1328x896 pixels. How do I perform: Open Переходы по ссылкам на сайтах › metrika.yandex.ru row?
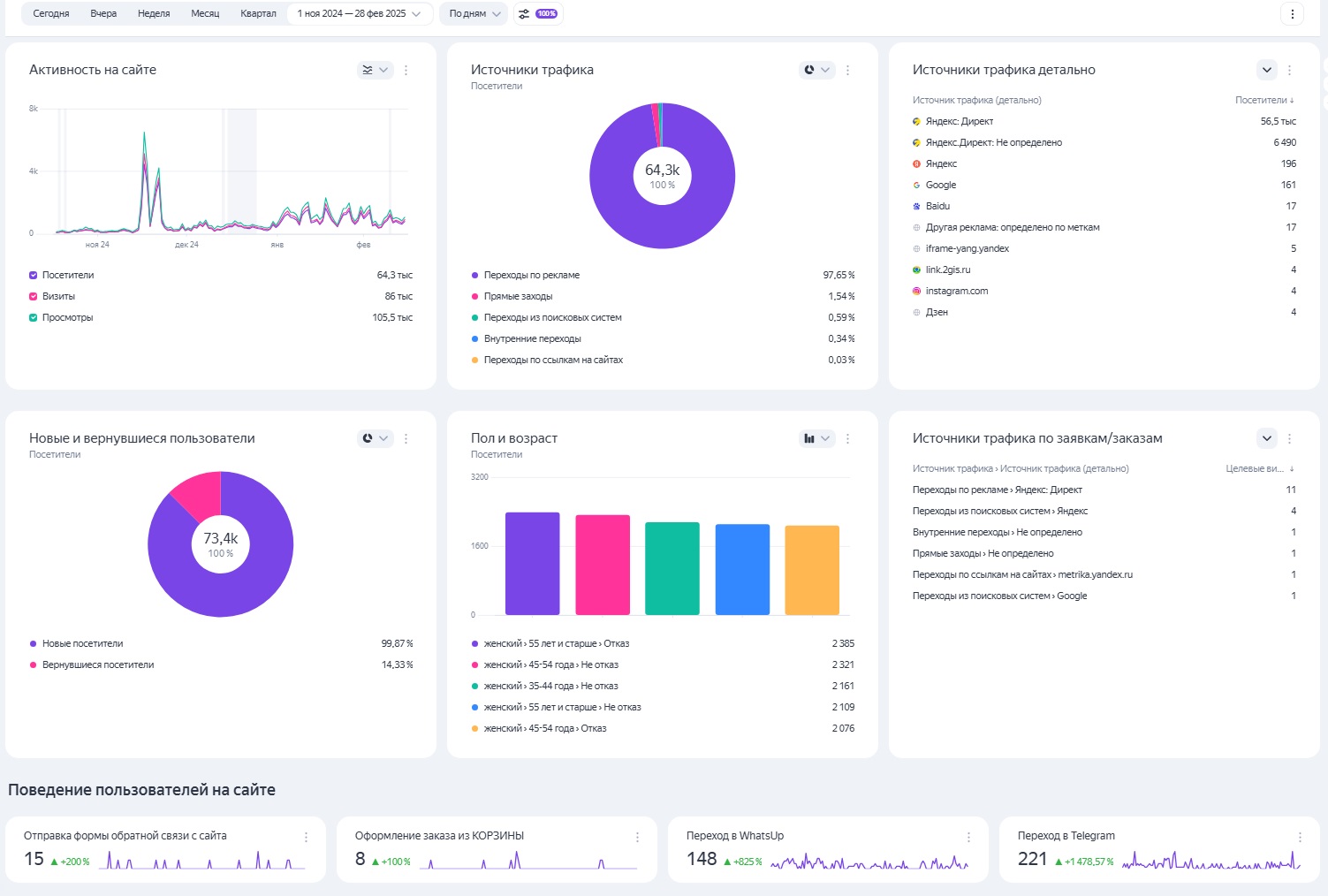click(1104, 574)
